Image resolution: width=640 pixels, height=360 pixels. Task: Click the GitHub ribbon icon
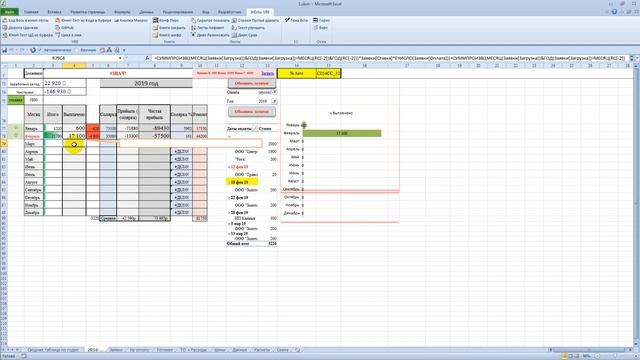58,28
